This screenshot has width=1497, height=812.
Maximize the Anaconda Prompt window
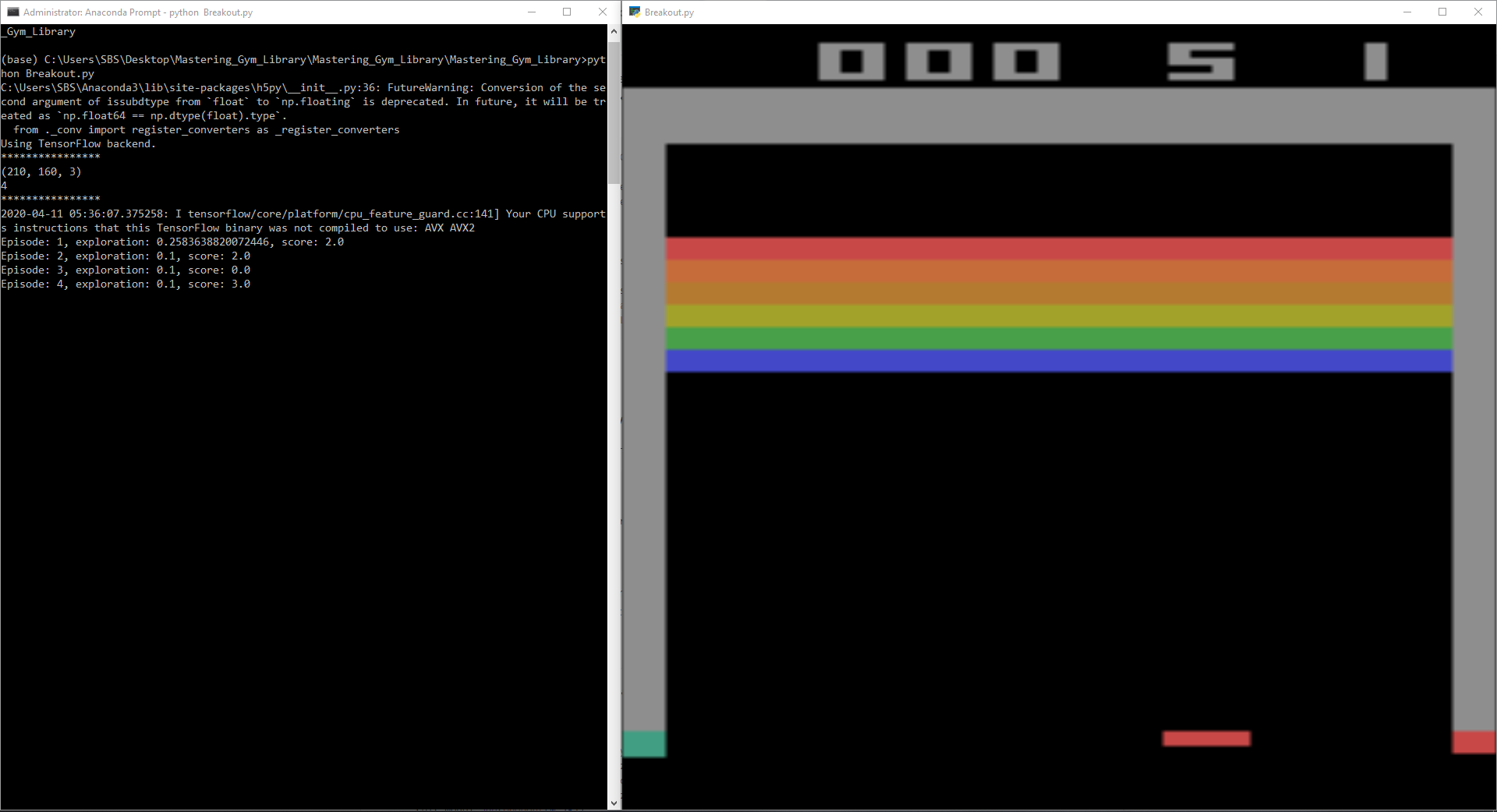click(x=567, y=12)
